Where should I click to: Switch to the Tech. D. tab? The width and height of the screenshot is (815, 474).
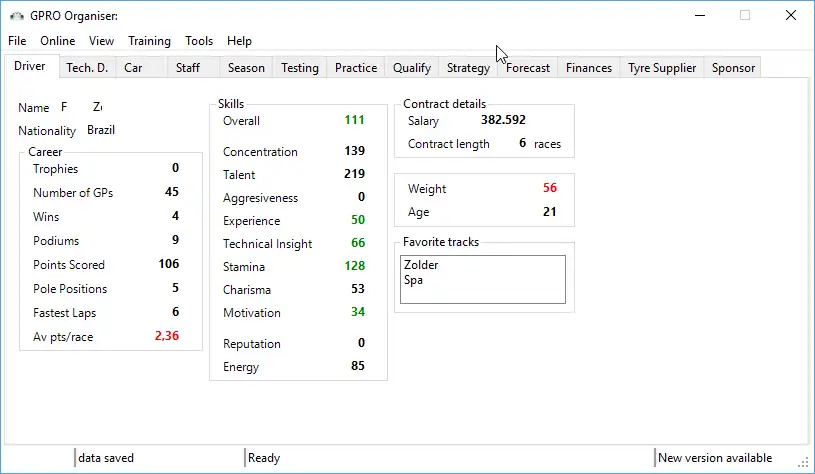point(87,68)
